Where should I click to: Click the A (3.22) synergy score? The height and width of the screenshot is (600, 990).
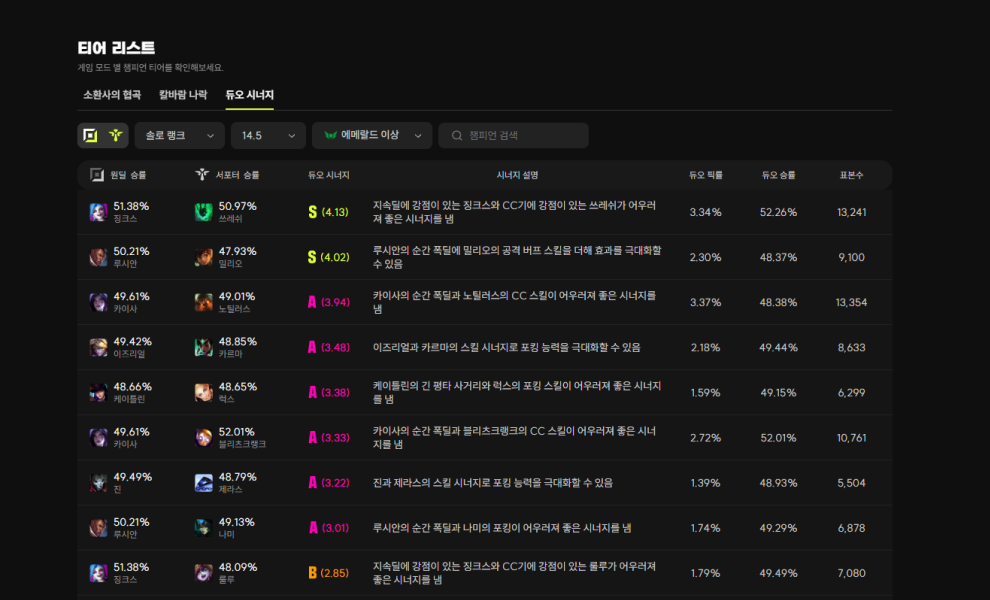[x=328, y=483]
